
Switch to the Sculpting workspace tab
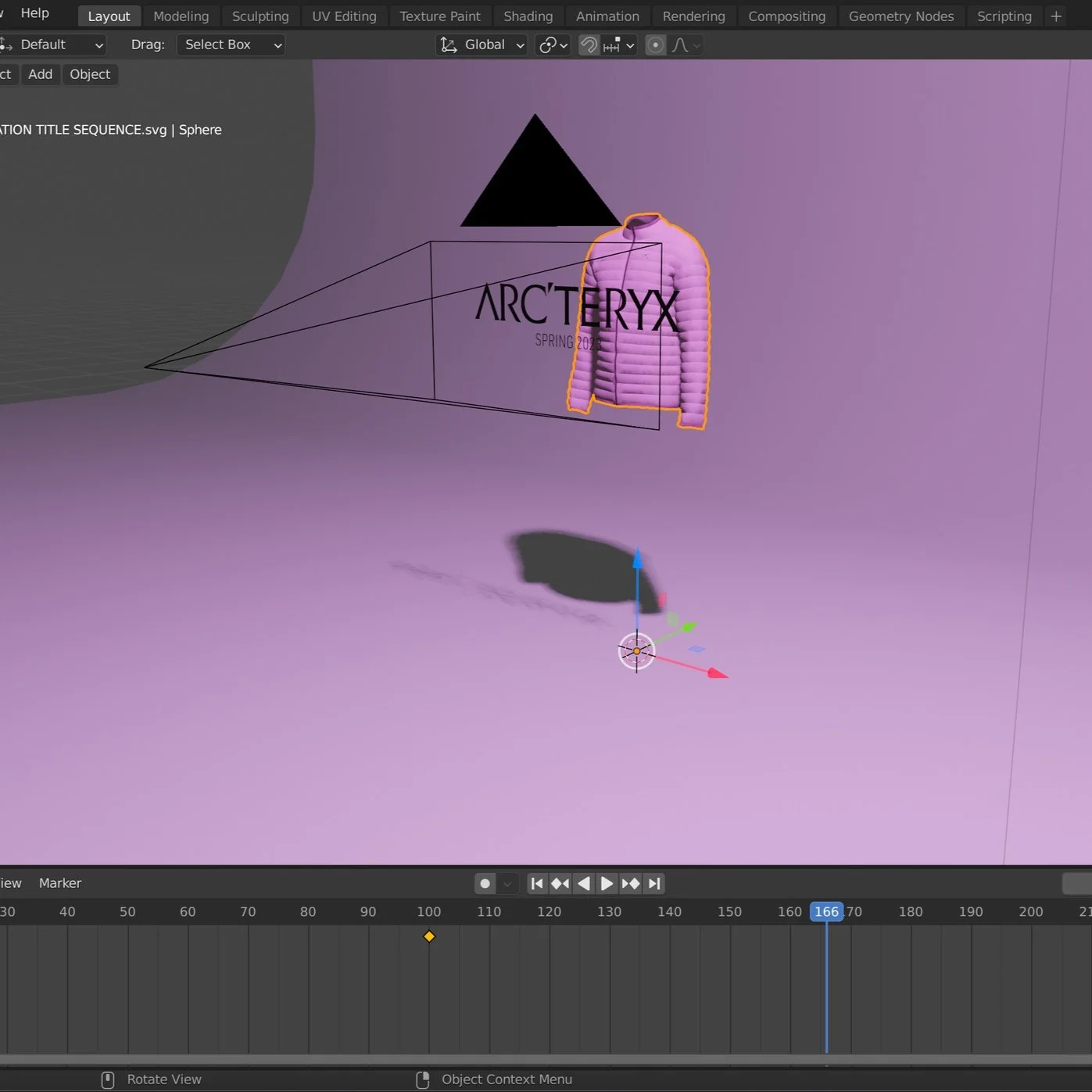click(x=260, y=16)
